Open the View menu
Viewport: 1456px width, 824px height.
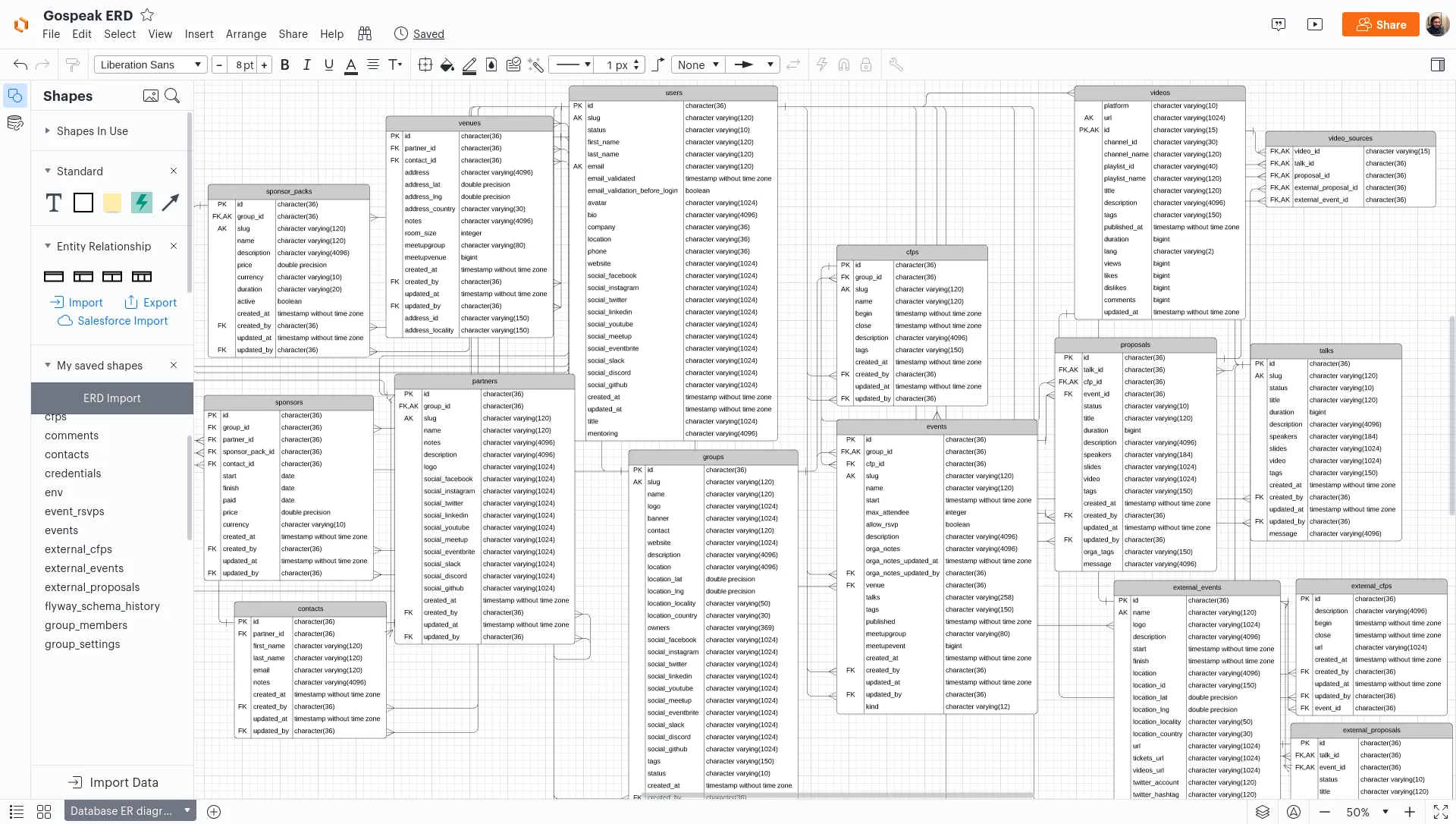point(160,34)
